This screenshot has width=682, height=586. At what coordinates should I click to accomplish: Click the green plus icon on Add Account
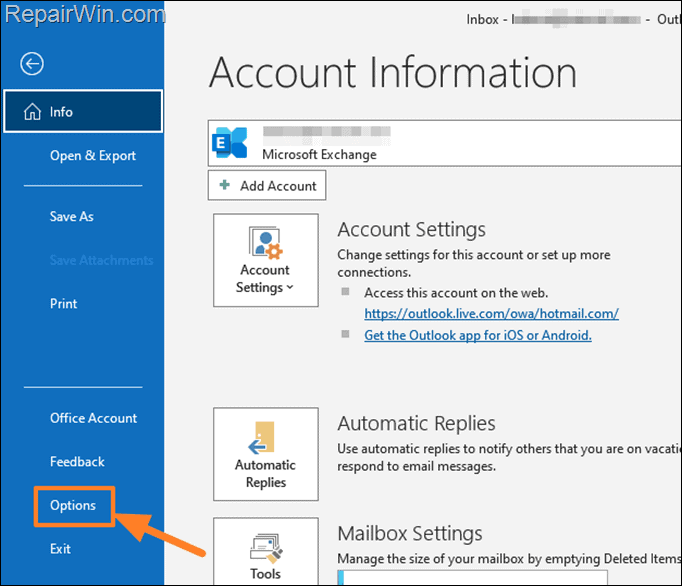coord(224,185)
